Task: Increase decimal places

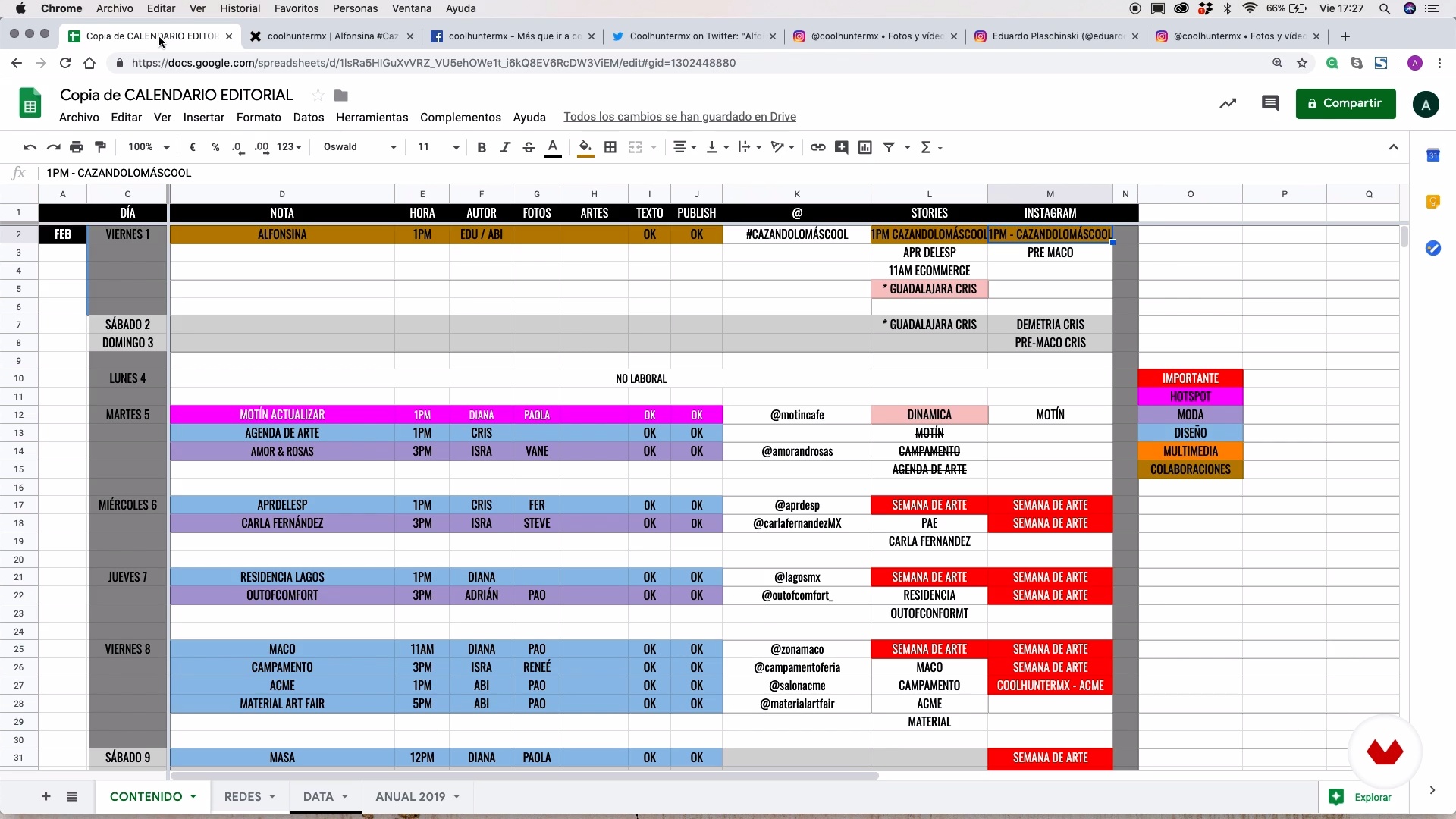Action: click(262, 147)
